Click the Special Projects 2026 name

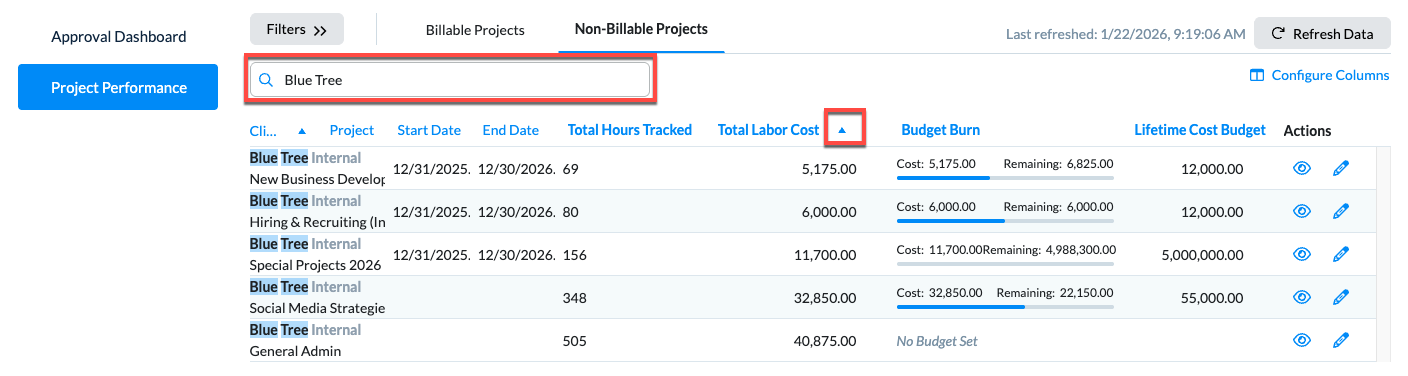(315, 265)
